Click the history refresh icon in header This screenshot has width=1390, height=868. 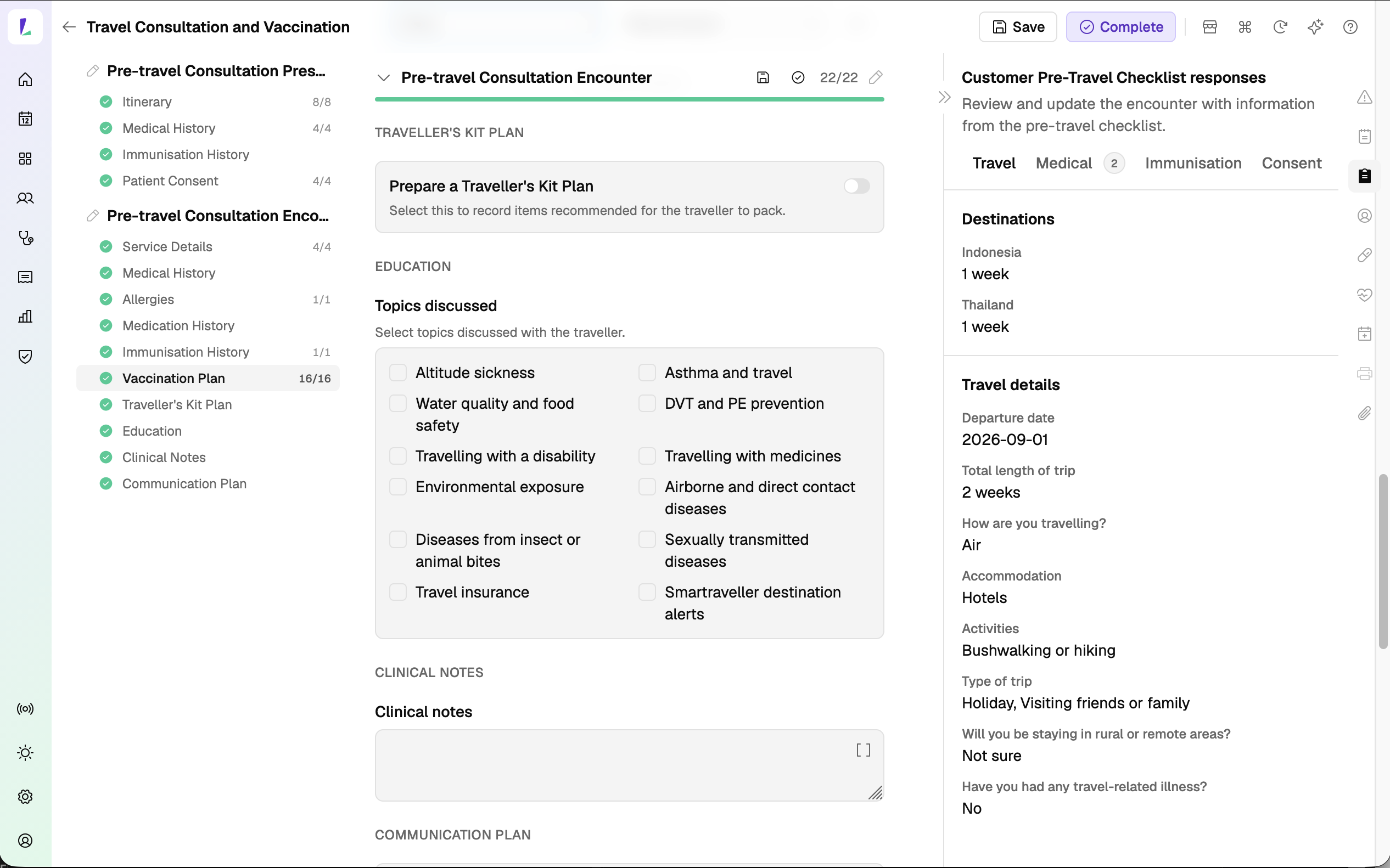[x=1280, y=27]
